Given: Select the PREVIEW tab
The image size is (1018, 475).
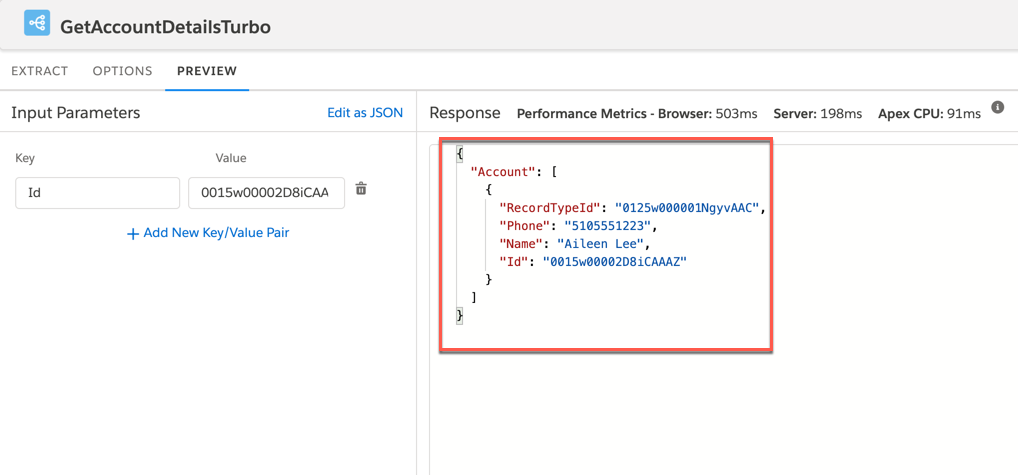Looking at the screenshot, I should coord(207,71).
